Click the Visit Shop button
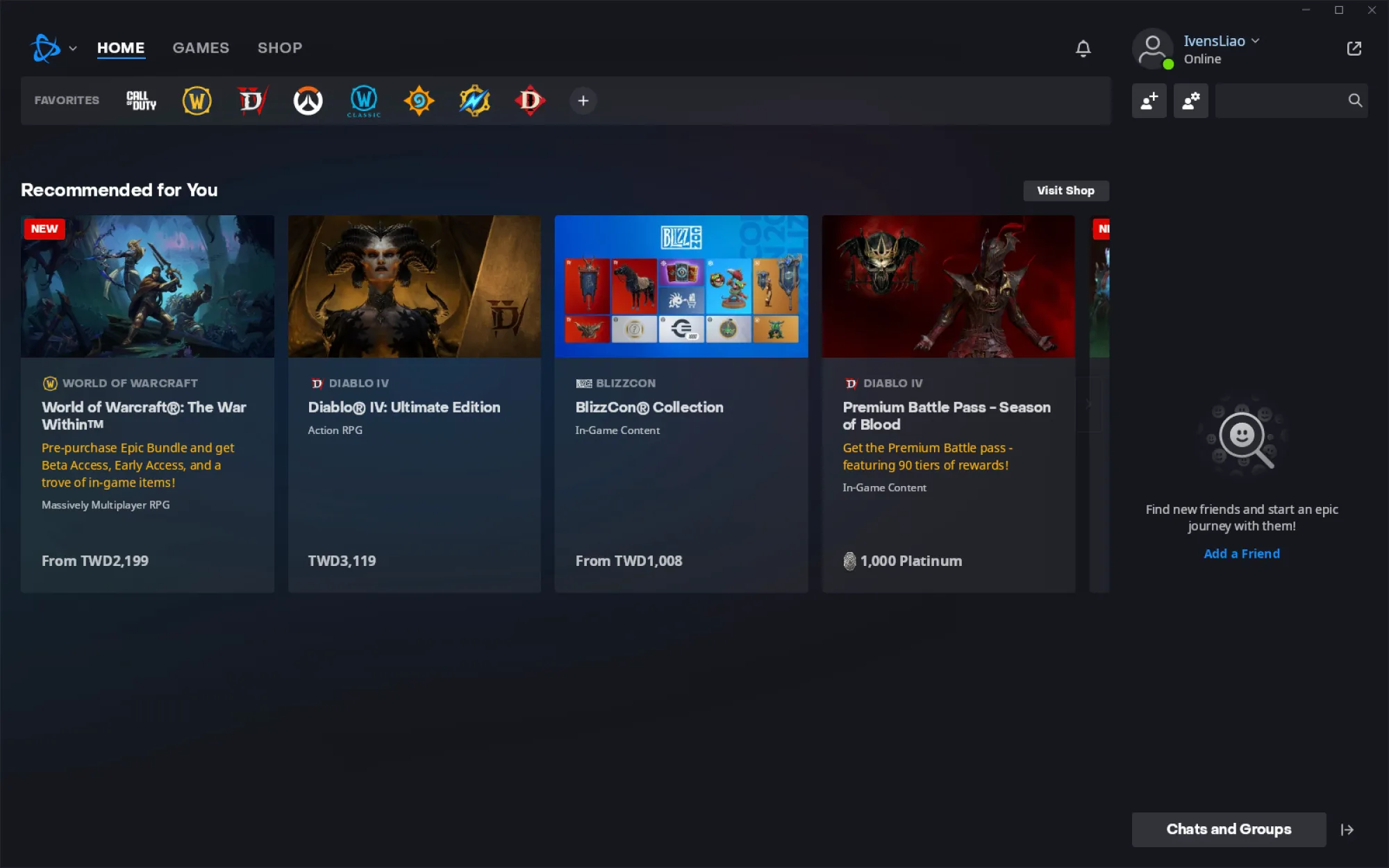This screenshot has height=868, width=1389. (x=1065, y=190)
